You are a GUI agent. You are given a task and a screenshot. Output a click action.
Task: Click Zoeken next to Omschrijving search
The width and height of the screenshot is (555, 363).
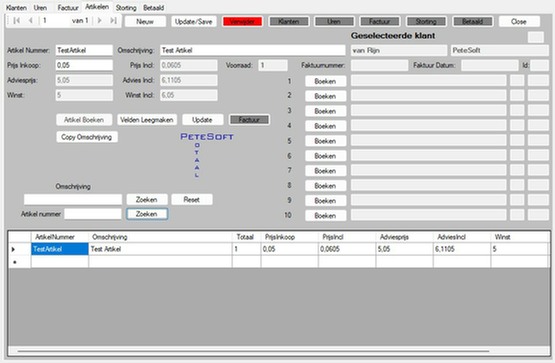point(147,200)
